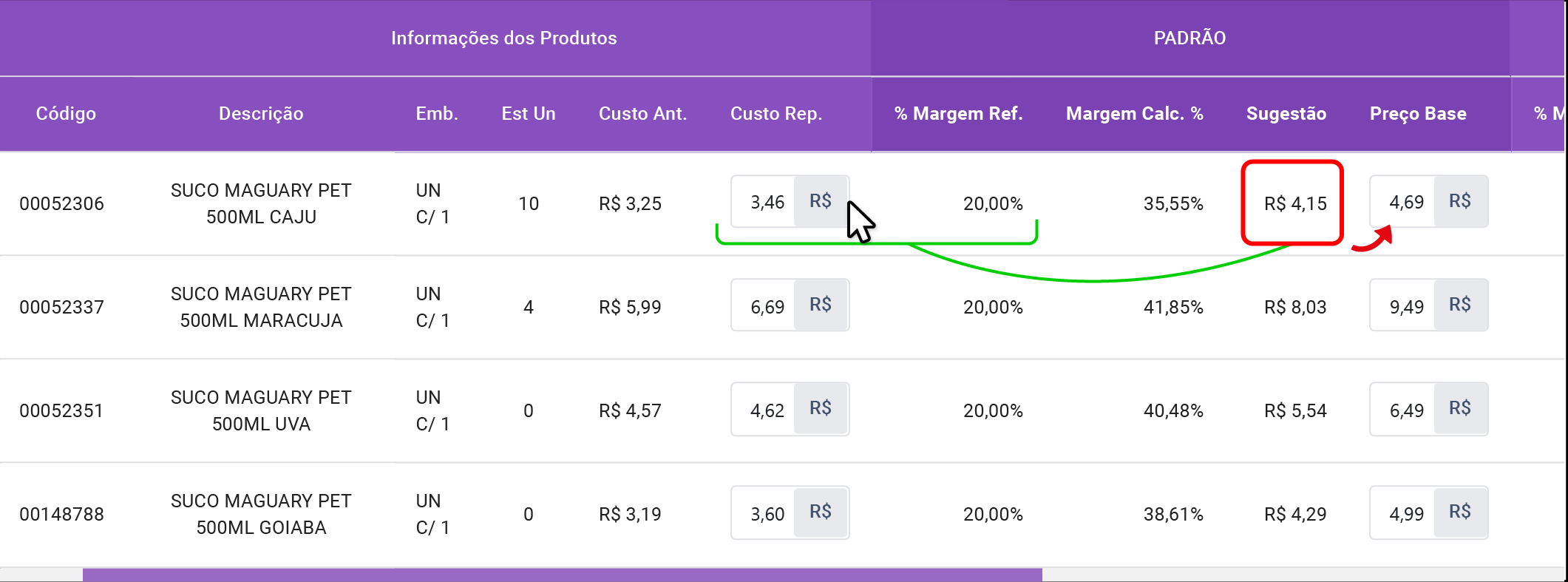Click R$ addon beside Preço Base 4,99
Screen dimensions: 1568x582
coord(1460,512)
